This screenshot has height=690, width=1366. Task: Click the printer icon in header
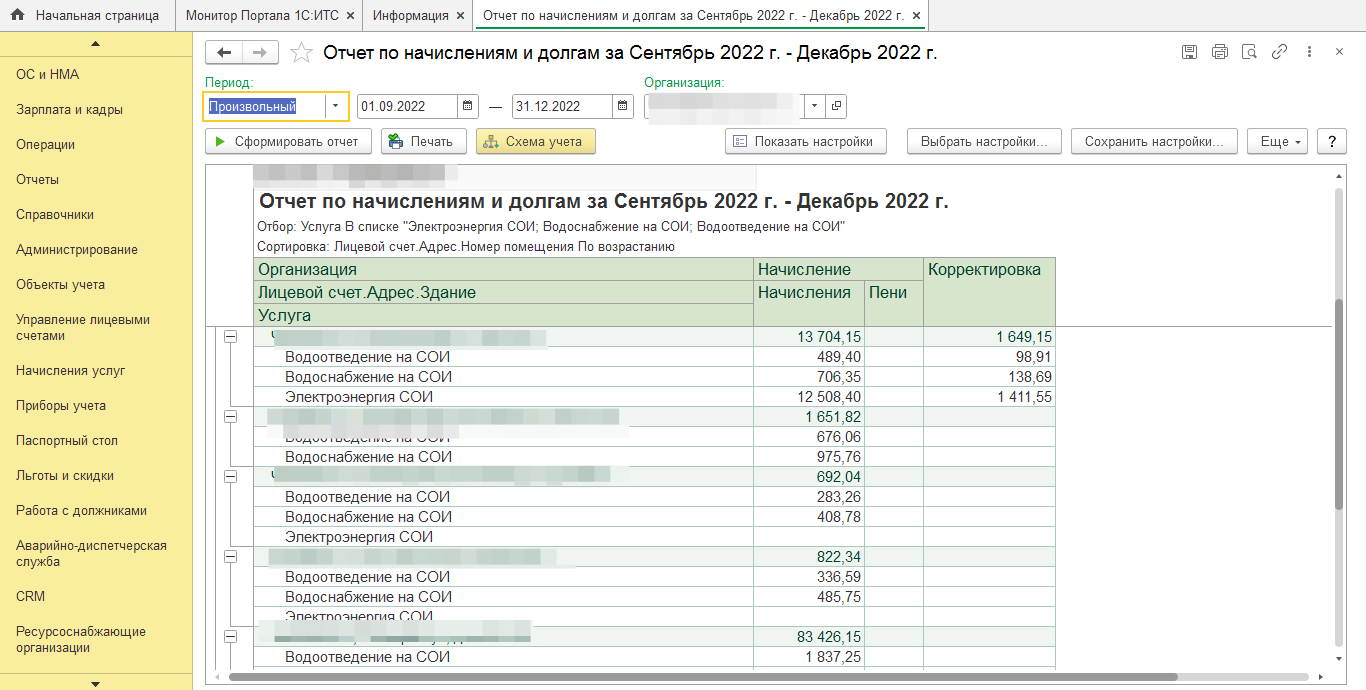click(1219, 53)
